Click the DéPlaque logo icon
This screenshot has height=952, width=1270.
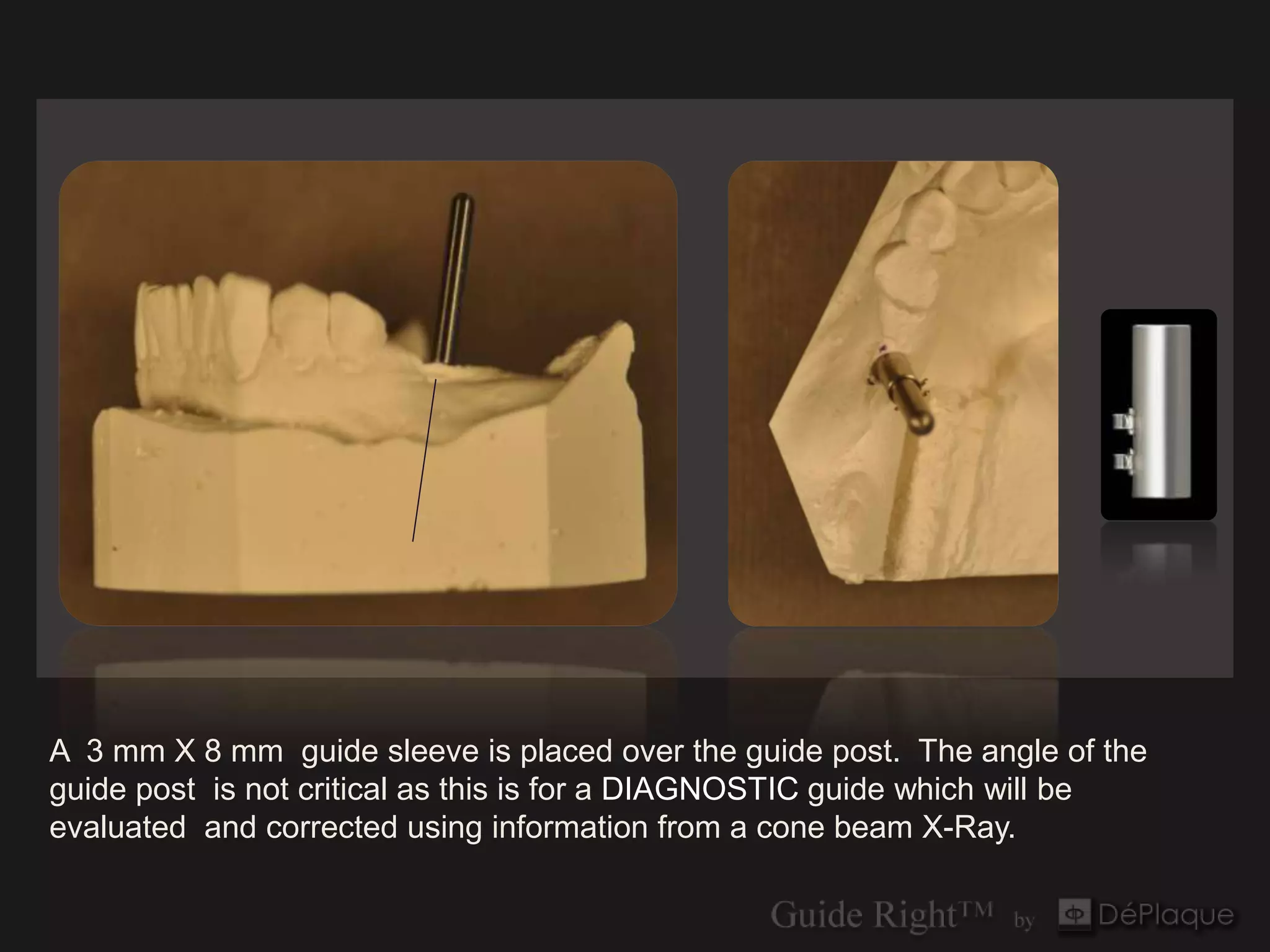[x=1074, y=914]
